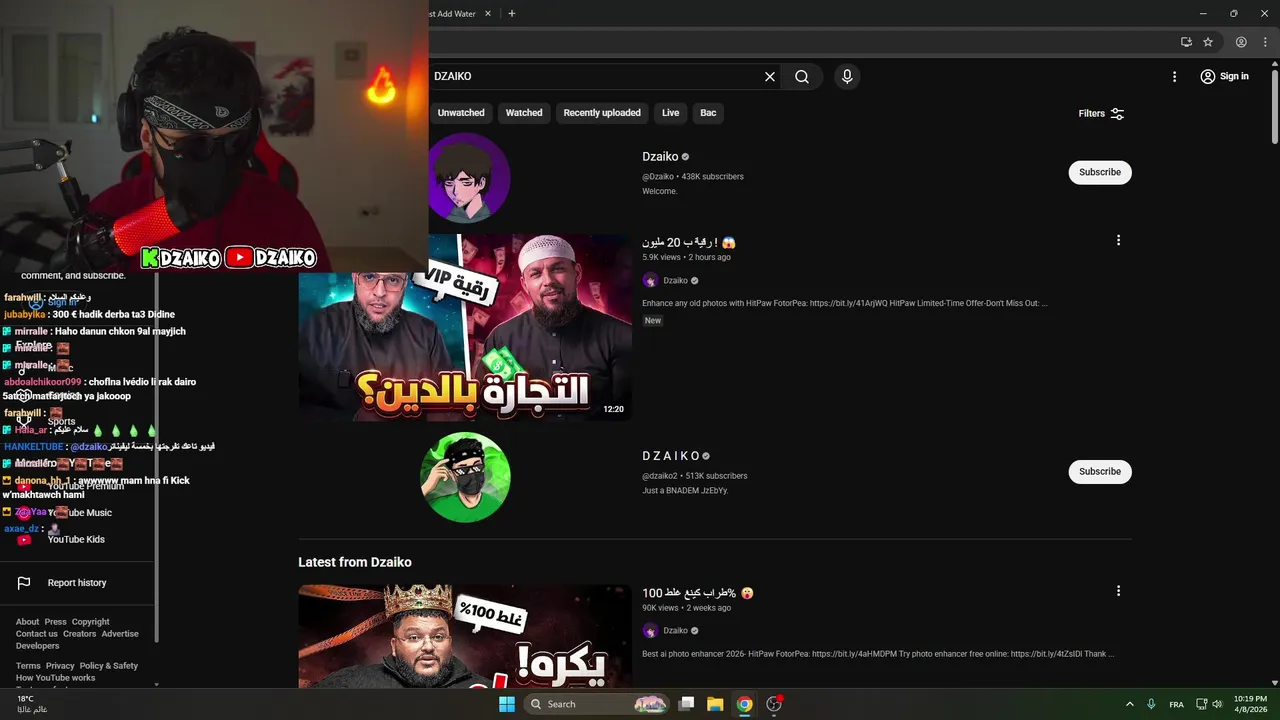Image resolution: width=1280 pixels, height=720 pixels.
Task: Open Dzaiko channel name link
Action: point(660,157)
